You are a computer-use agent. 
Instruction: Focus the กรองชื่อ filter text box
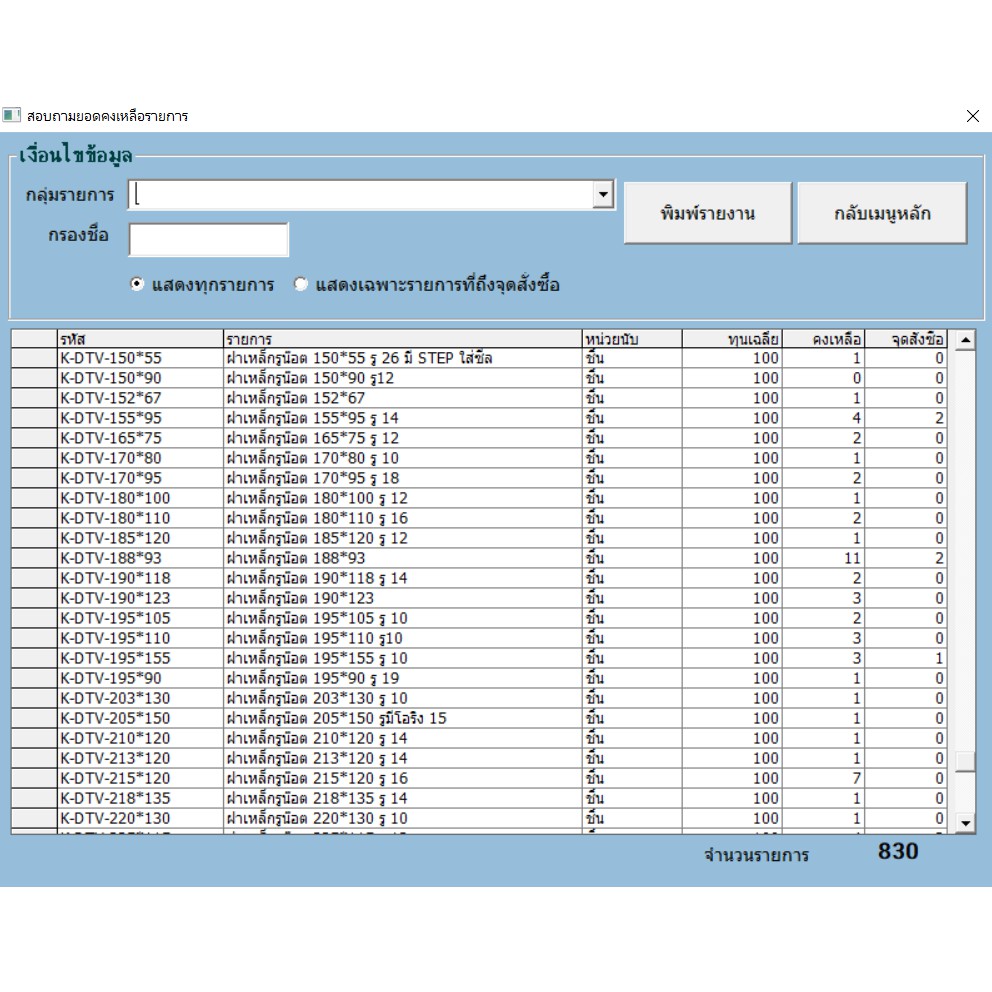coord(208,240)
